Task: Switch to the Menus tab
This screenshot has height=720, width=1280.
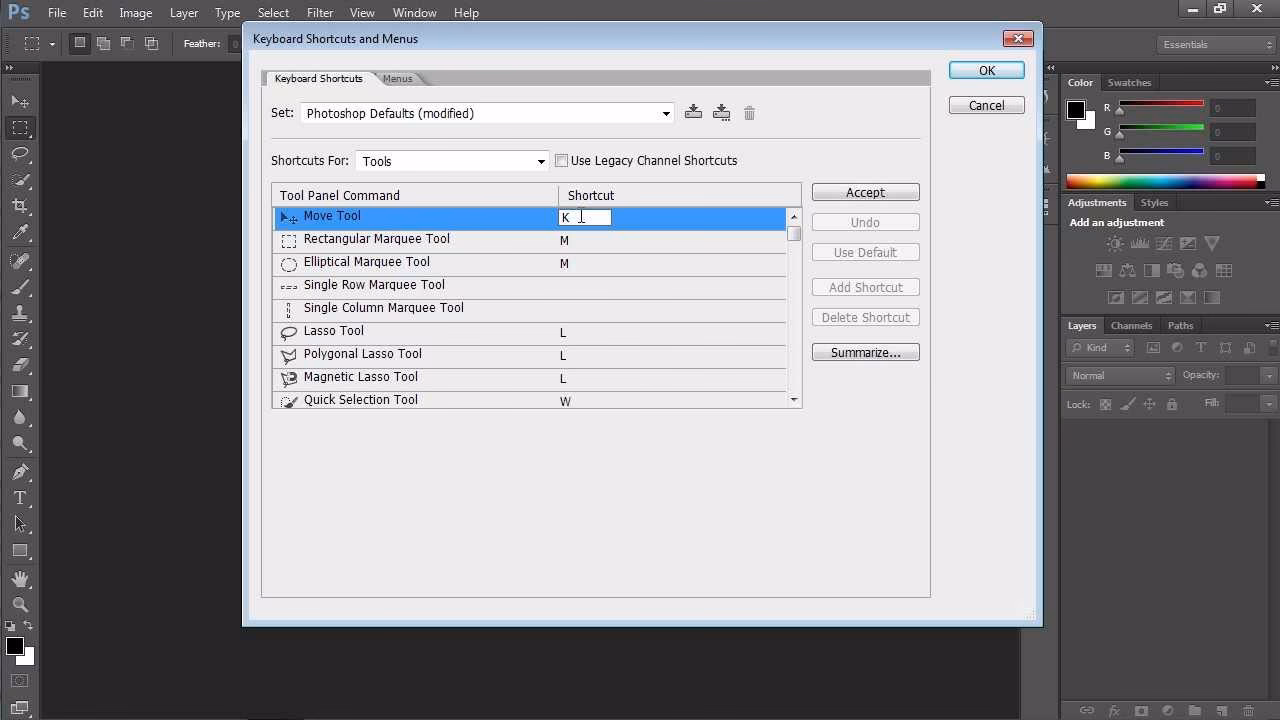Action: (398, 78)
